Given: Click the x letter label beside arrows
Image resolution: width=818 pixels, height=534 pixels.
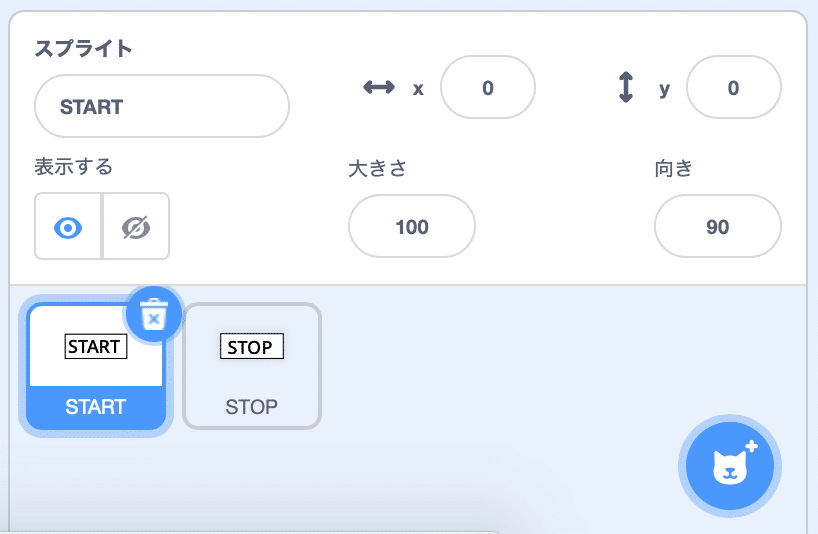Looking at the screenshot, I should pos(418,90).
